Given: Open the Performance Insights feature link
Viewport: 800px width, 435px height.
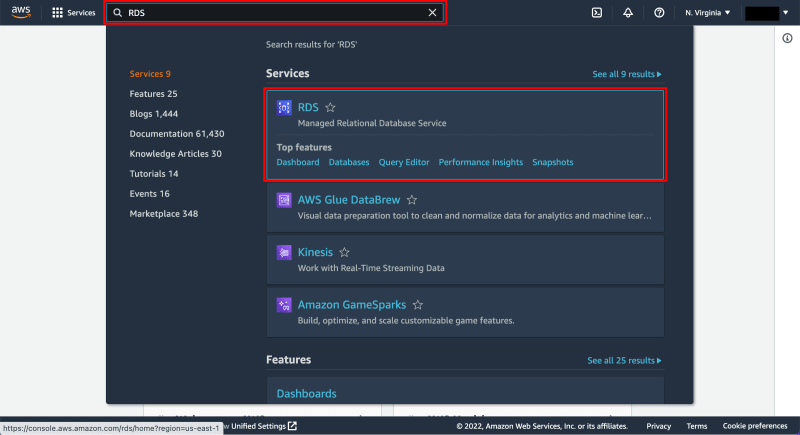Looking at the screenshot, I should (x=481, y=162).
